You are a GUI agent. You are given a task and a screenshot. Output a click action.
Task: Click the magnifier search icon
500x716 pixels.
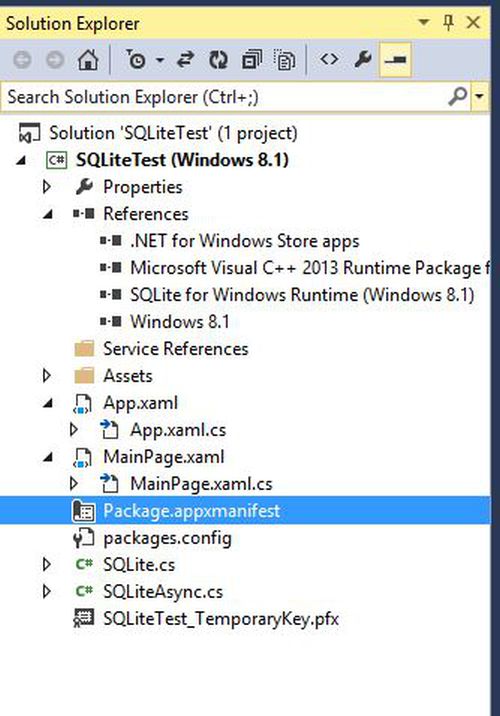(x=458, y=96)
